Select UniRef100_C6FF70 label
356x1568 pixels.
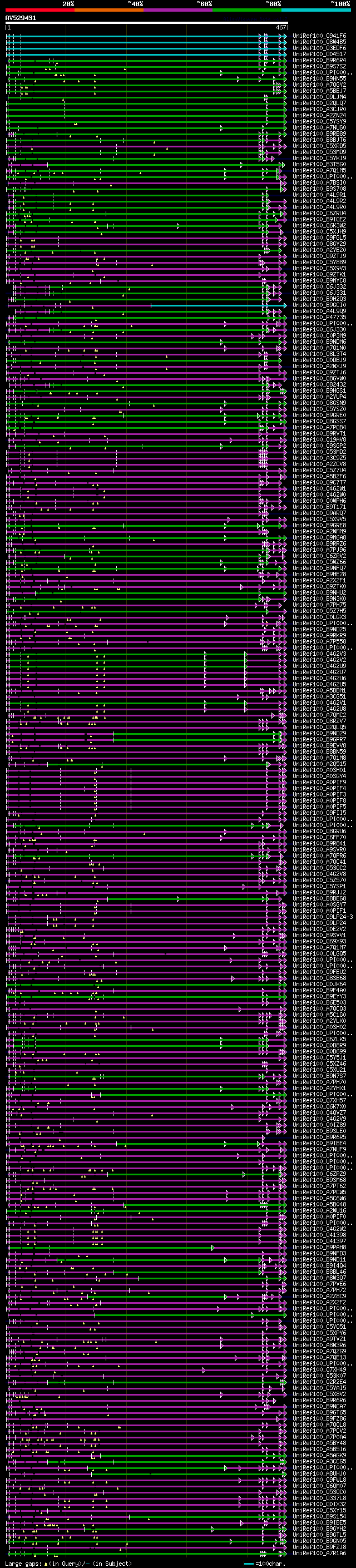[319, 838]
